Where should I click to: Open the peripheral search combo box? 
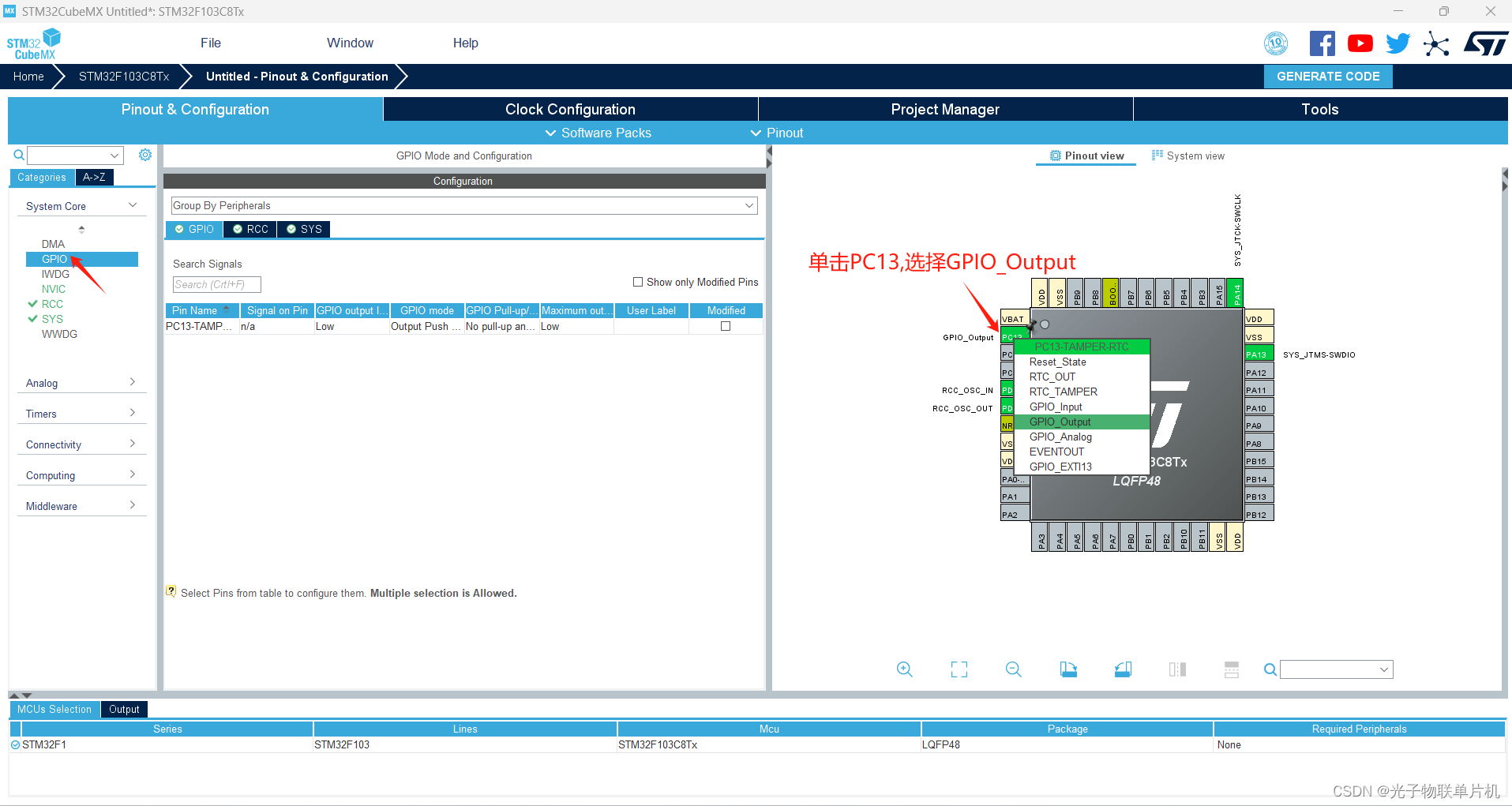click(75, 156)
